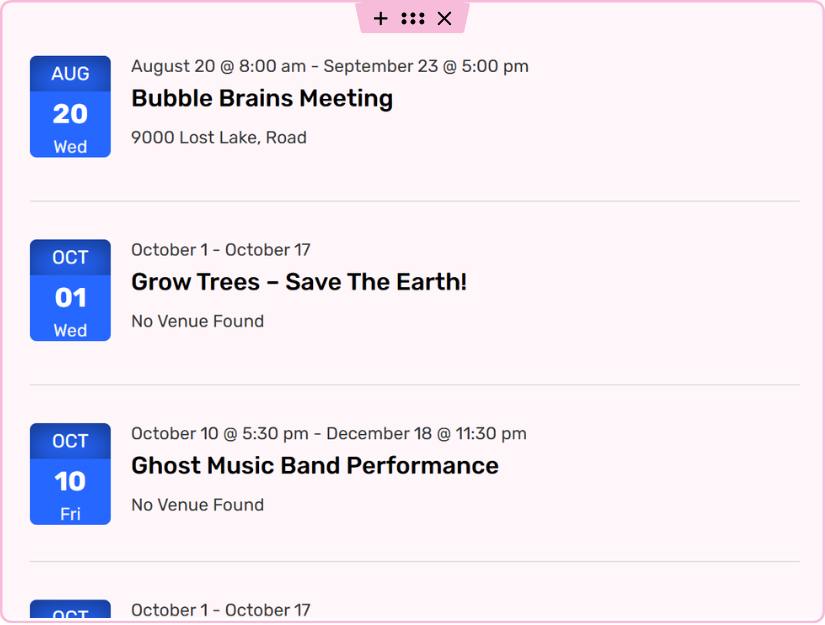Open Ghost Music Band Performance event

coord(315,466)
